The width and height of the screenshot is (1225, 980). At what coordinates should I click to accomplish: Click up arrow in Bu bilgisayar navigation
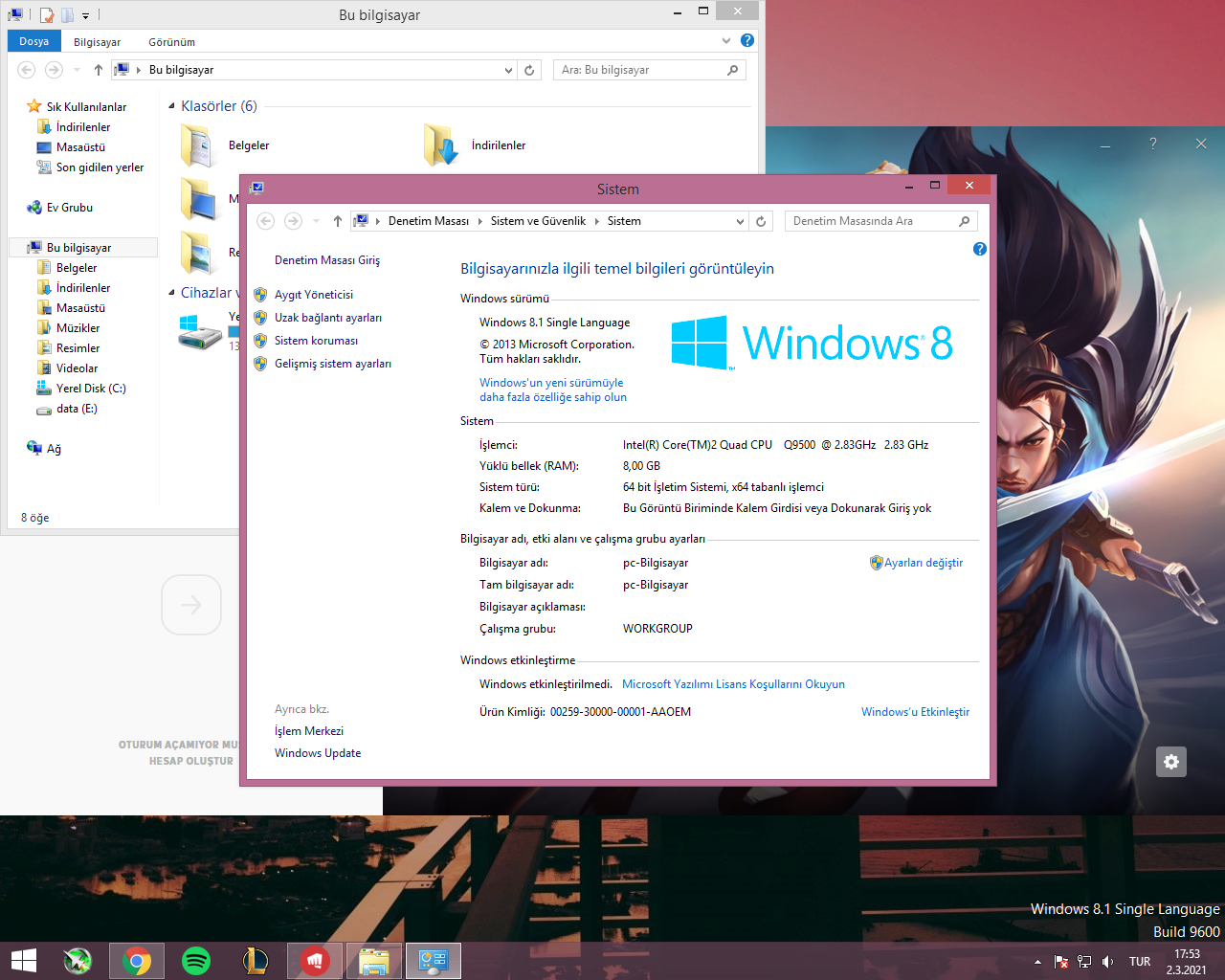click(x=99, y=70)
